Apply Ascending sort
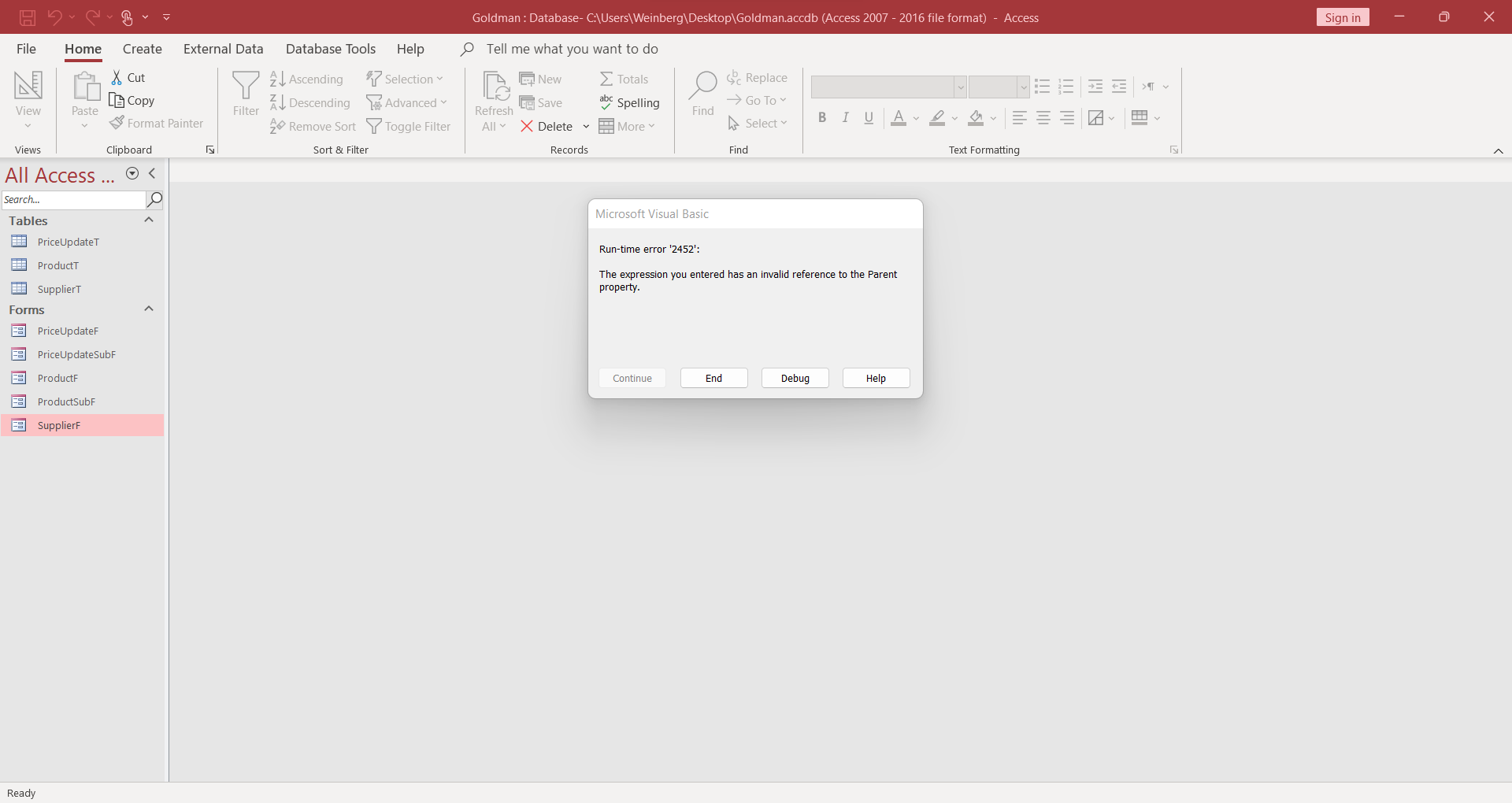This screenshot has height=803, width=1512. [x=307, y=79]
